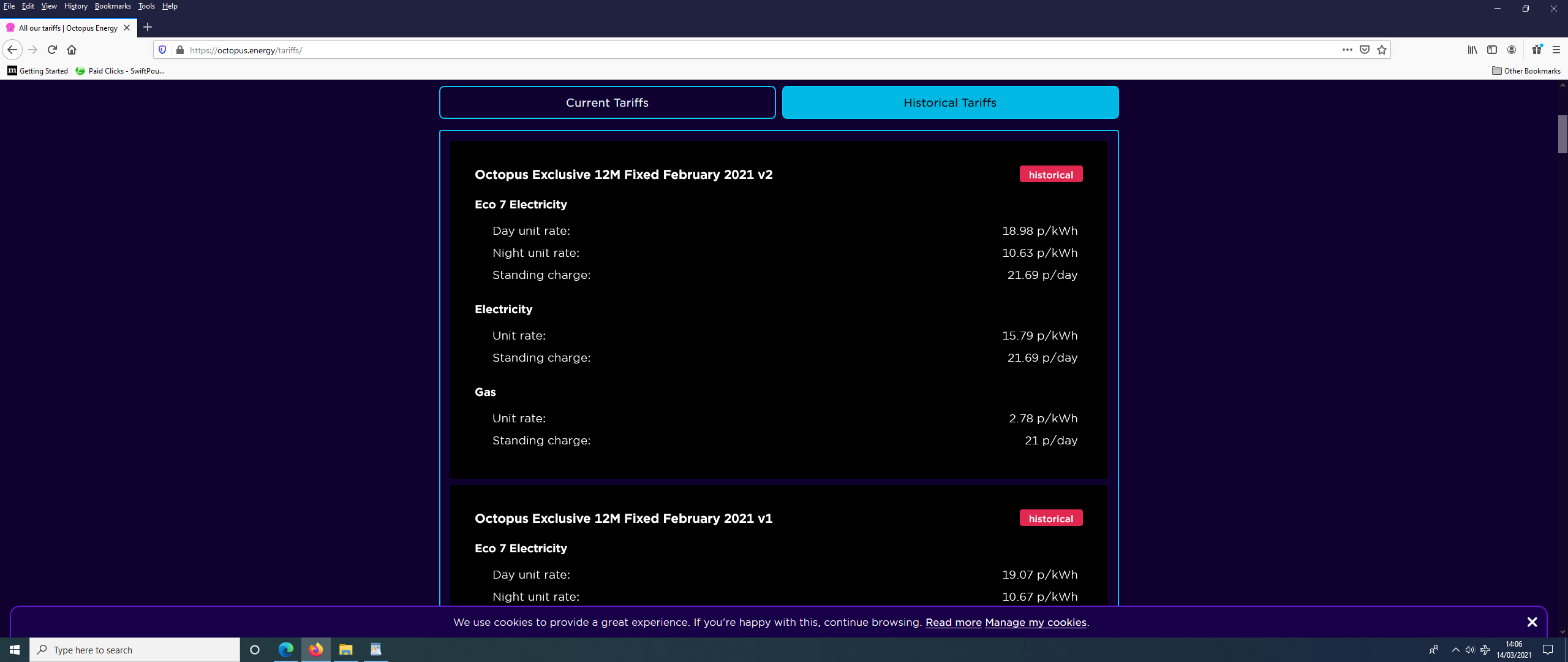1568x662 pixels.
Task: Open the People icon in system tray
Action: click(x=1434, y=650)
